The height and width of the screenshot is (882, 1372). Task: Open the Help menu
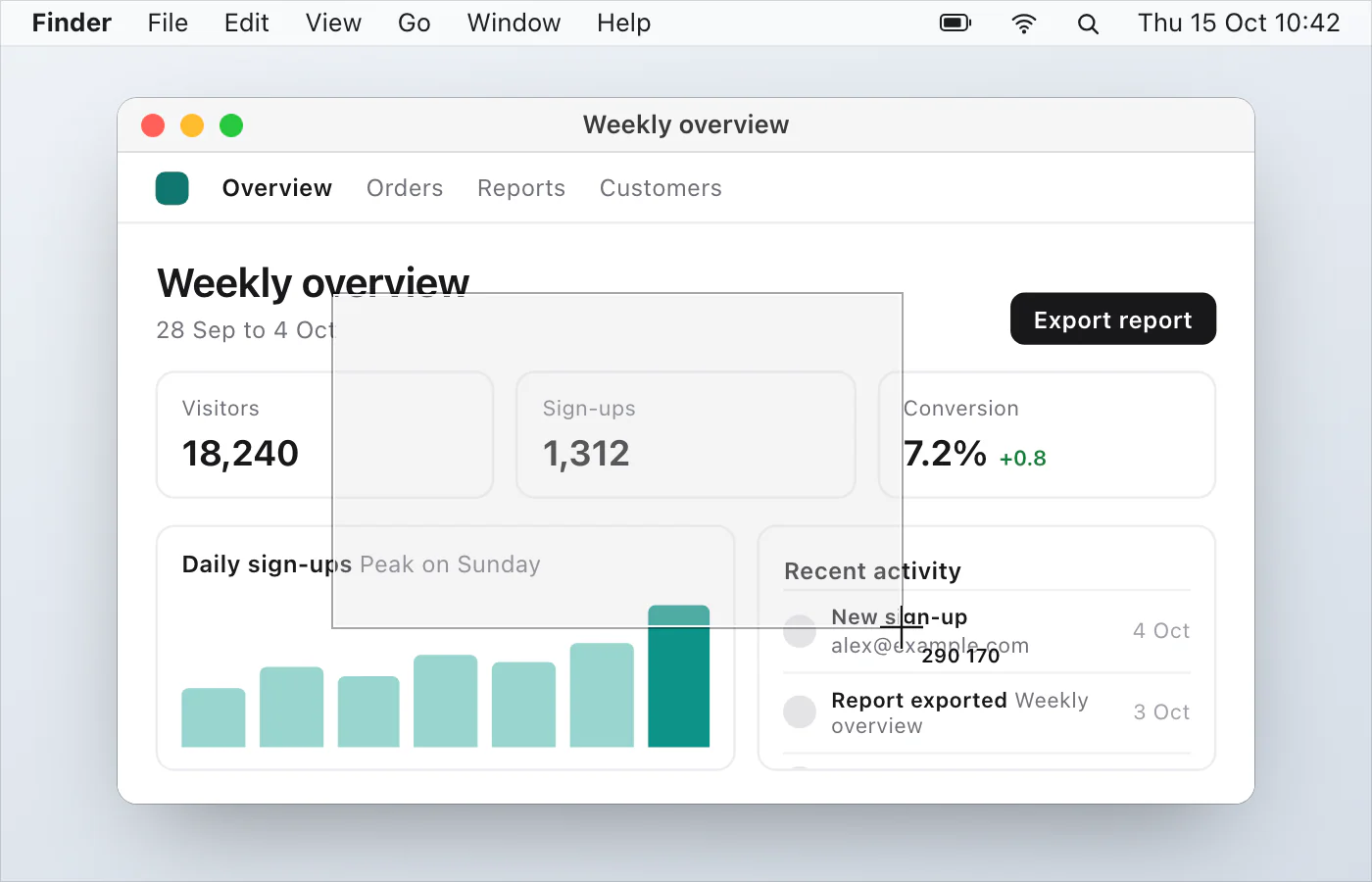(623, 23)
